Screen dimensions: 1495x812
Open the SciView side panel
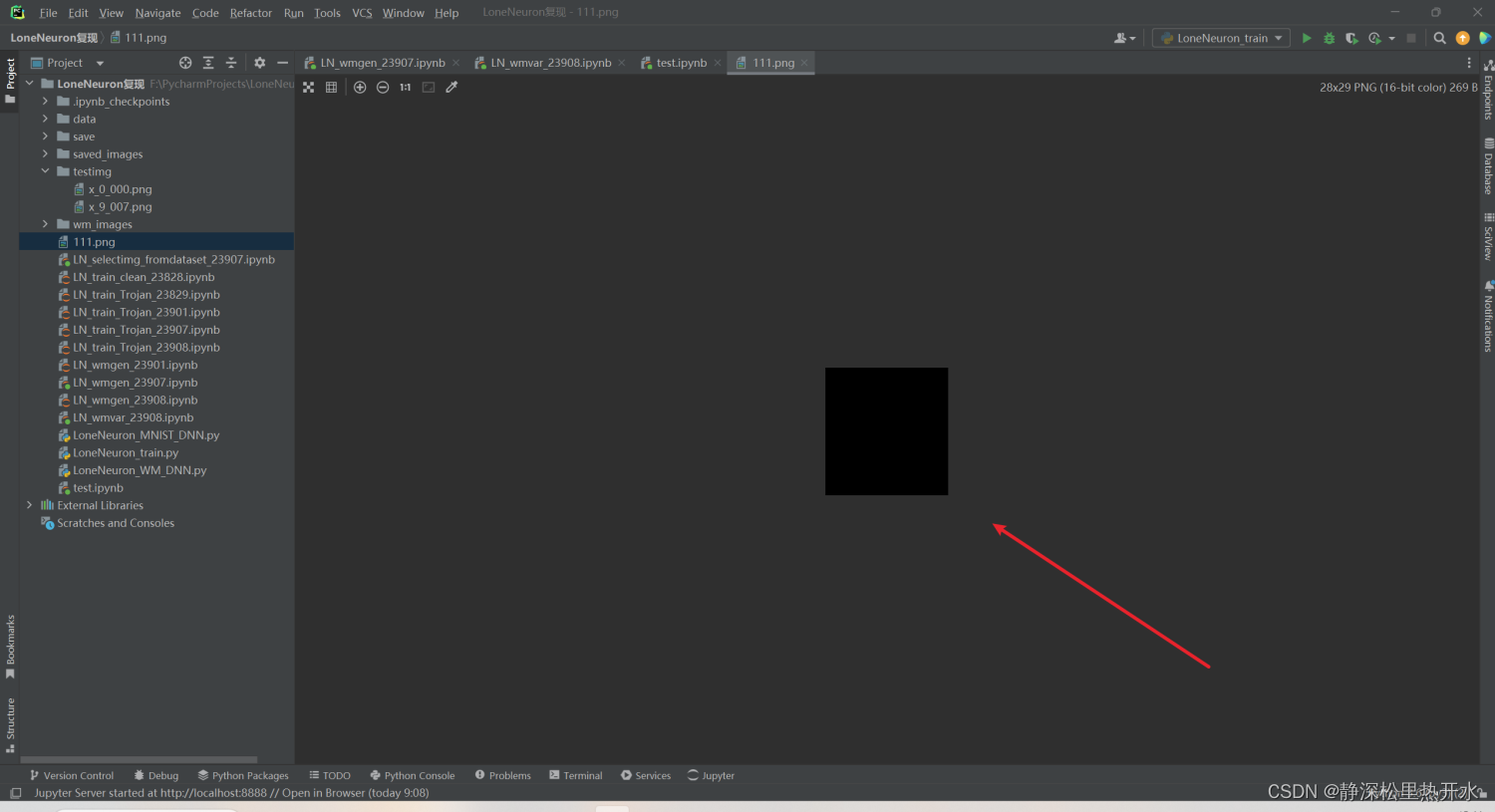coord(1488,237)
